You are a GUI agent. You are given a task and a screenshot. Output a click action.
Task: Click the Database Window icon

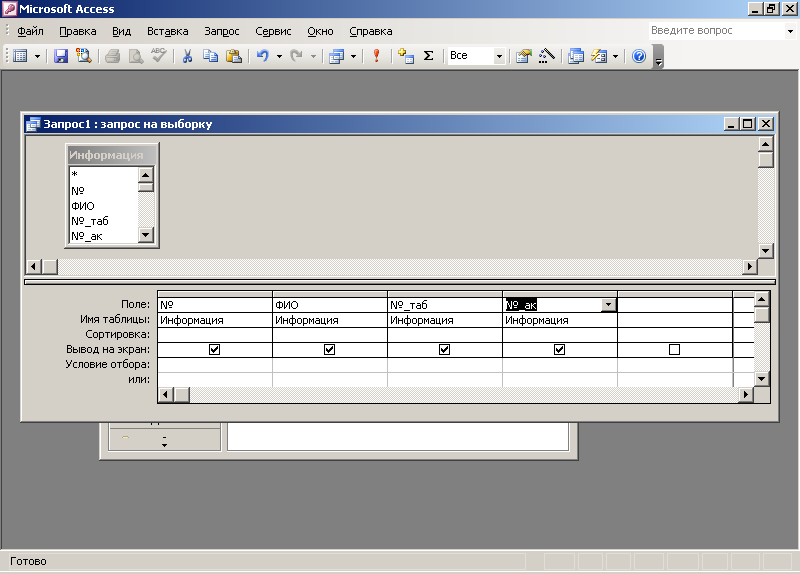click(x=576, y=56)
